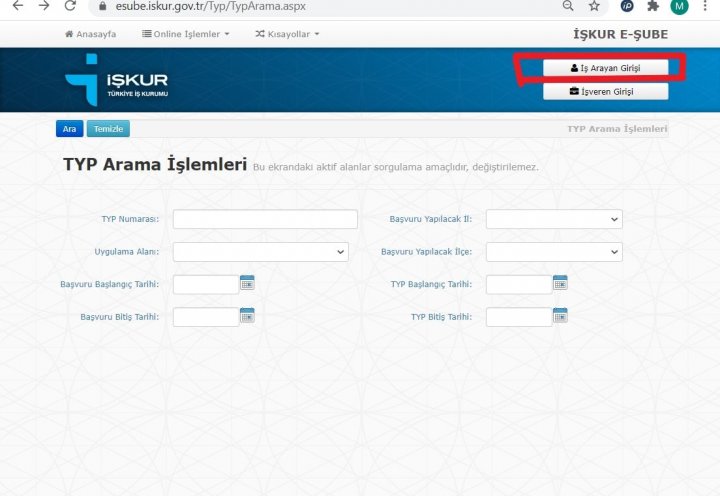Image resolution: width=720 pixels, height=496 pixels.
Task: Open calendar for TYP Başlangıç Tarihi
Action: [x=560, y=283]
